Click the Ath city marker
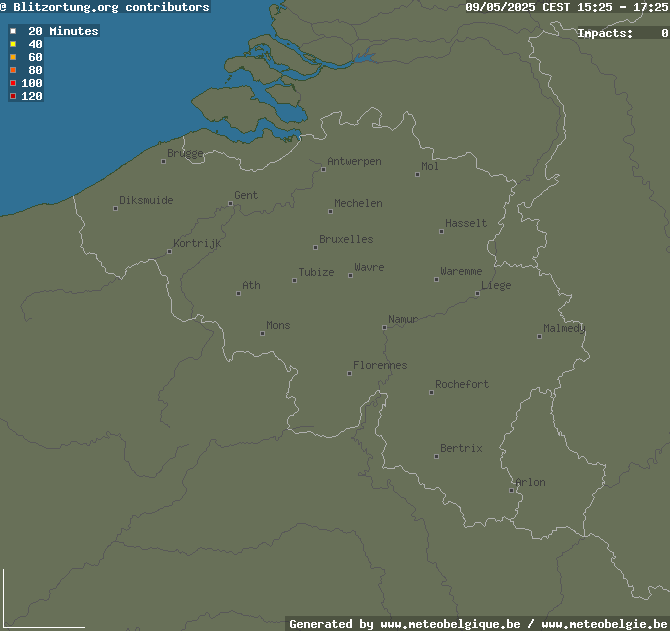Viewport: 670px width, 631px height. coord(238,293)
